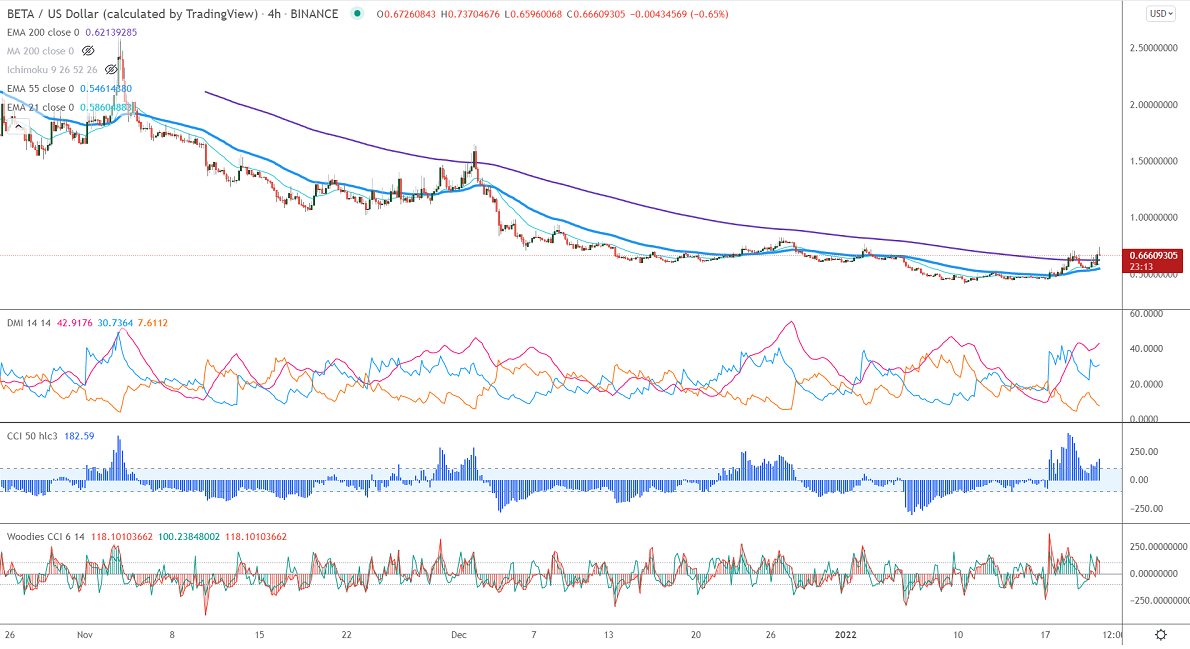The image size is (1190, 649).
Task: Select the MA 200 close indicator label
Action: (40, 51)
